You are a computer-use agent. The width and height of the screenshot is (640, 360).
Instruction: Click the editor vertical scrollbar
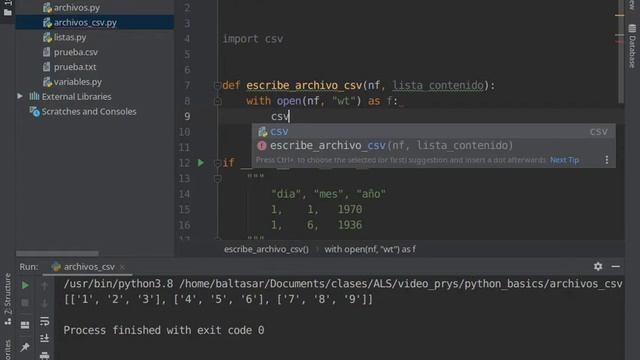coord(621,51)
